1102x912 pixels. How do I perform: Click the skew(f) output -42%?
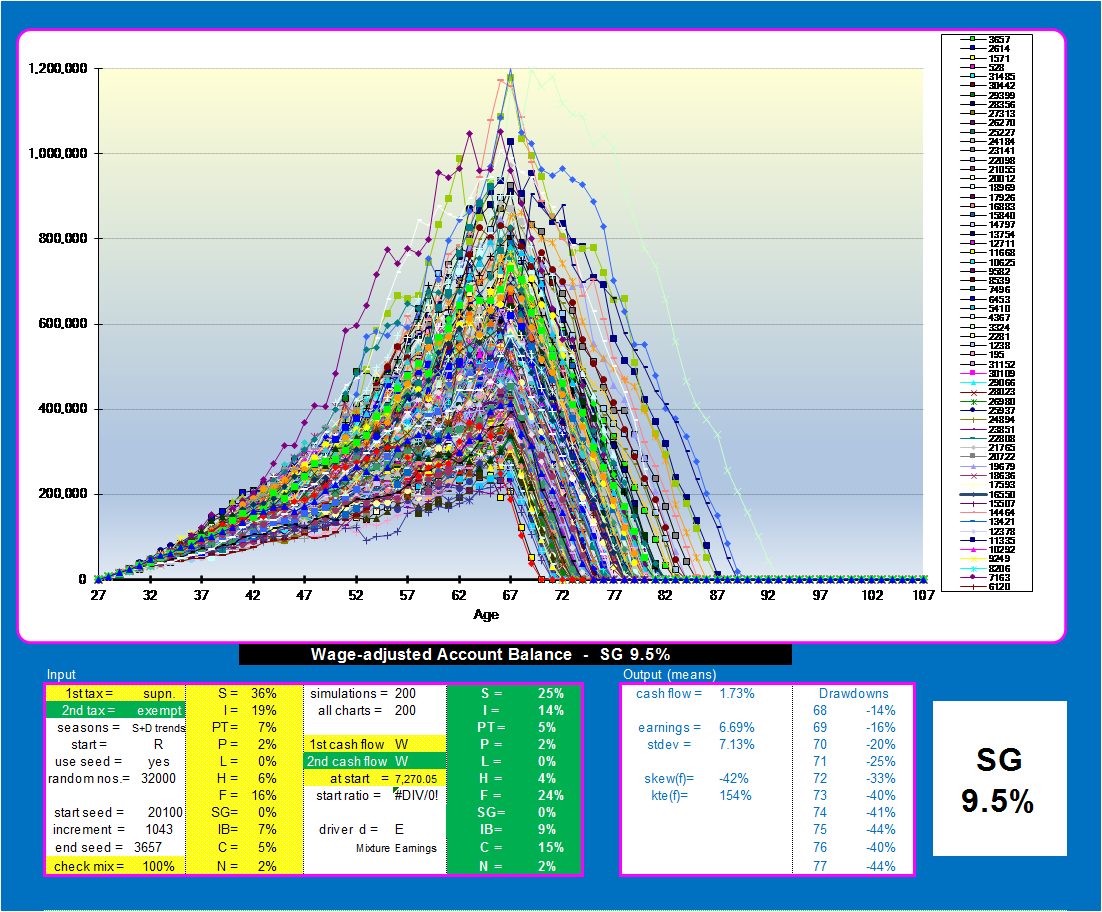[x=734, y=779]
